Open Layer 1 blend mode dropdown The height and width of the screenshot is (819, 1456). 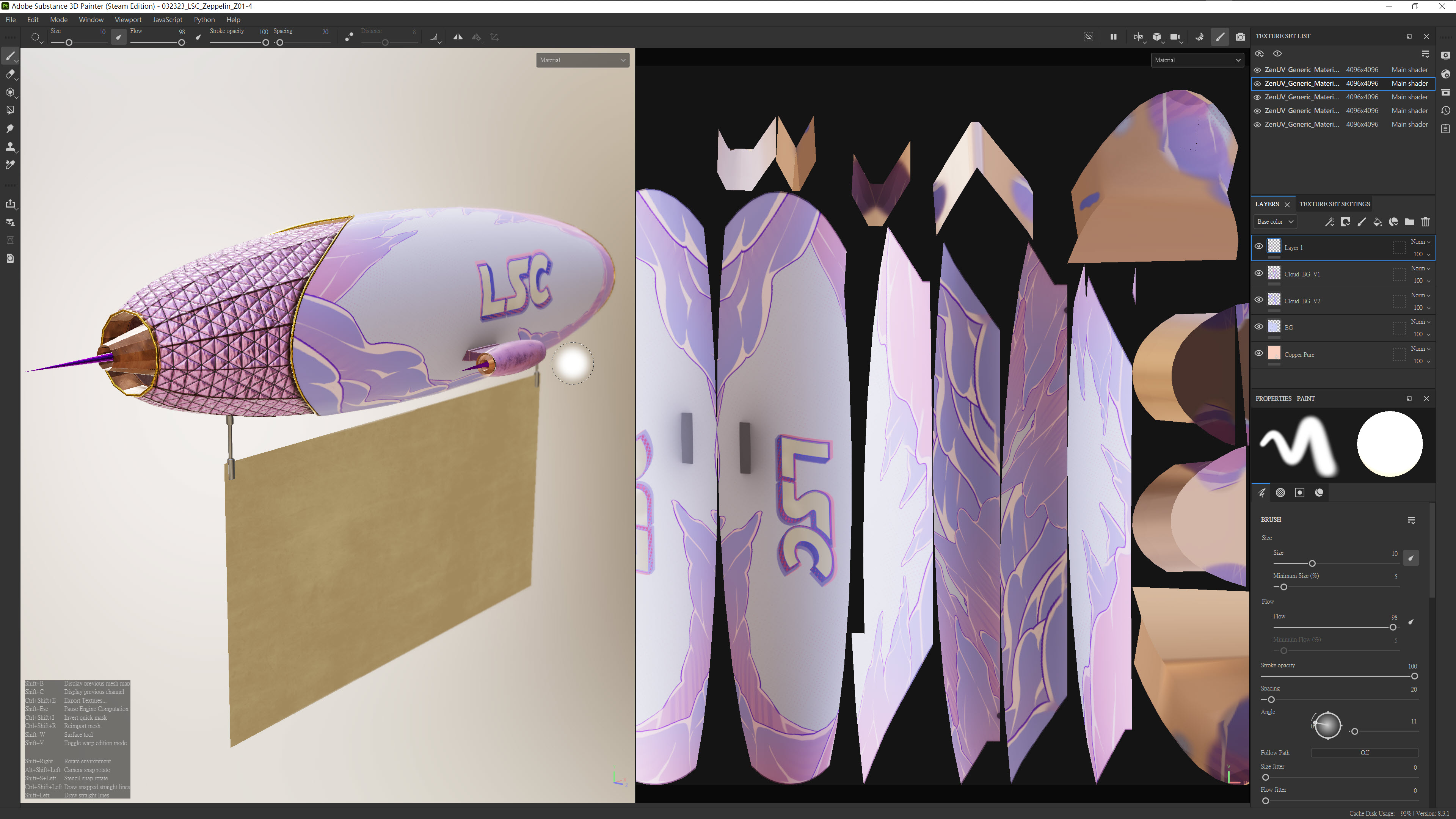[1420, 242]
